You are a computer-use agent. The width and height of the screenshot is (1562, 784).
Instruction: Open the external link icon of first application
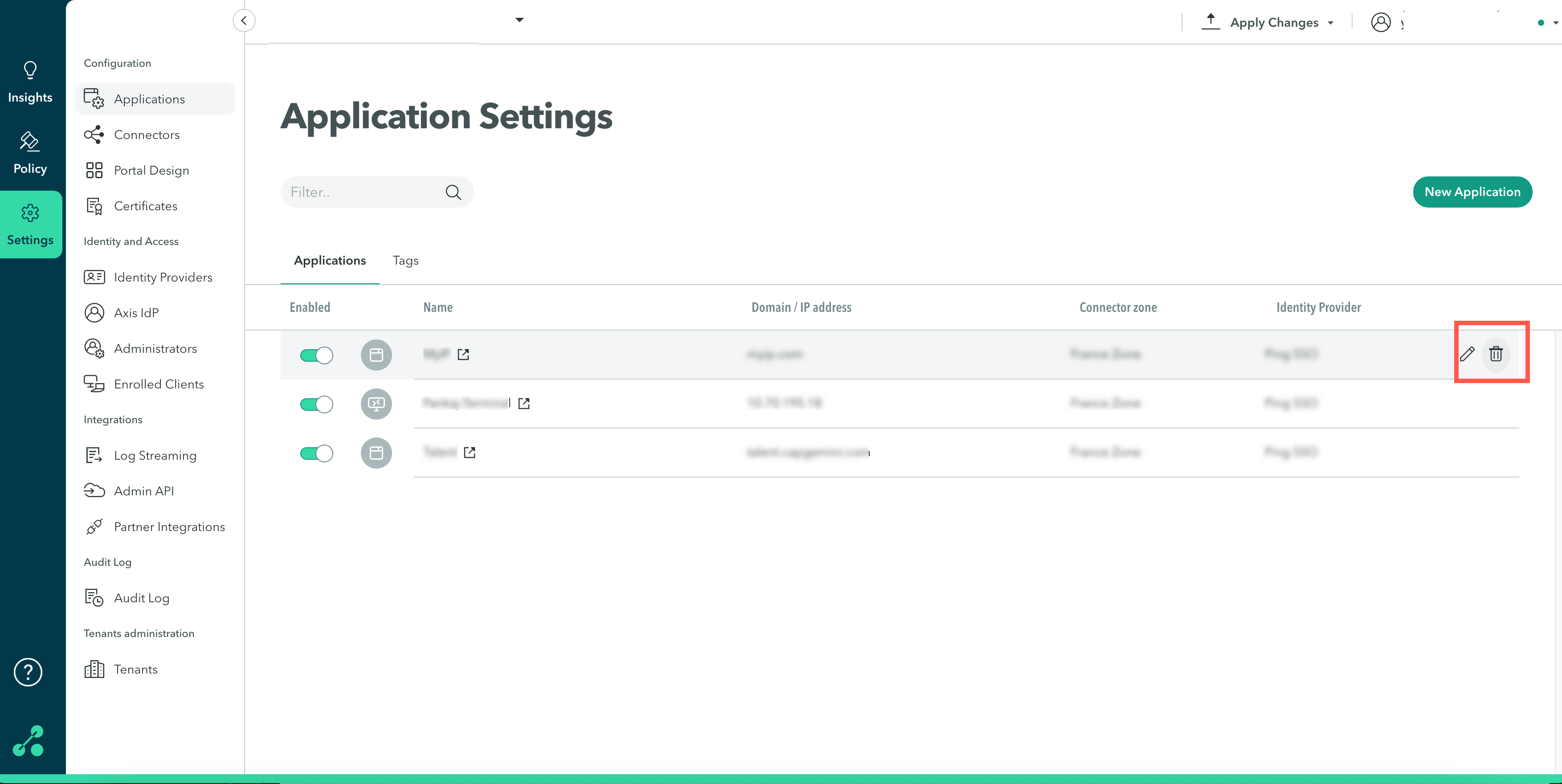click(463, 354)
